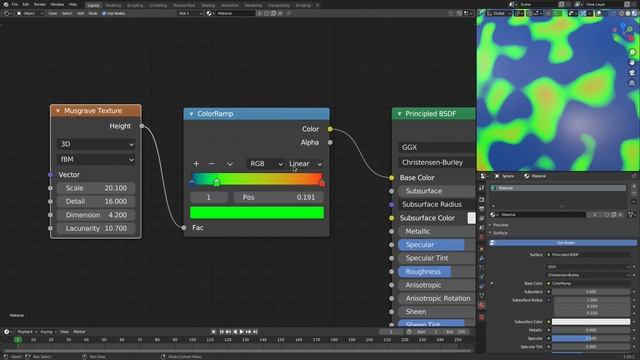640x360 pixels.
Task: Collapse the ColorRamp node
Action: click(191, 114)
